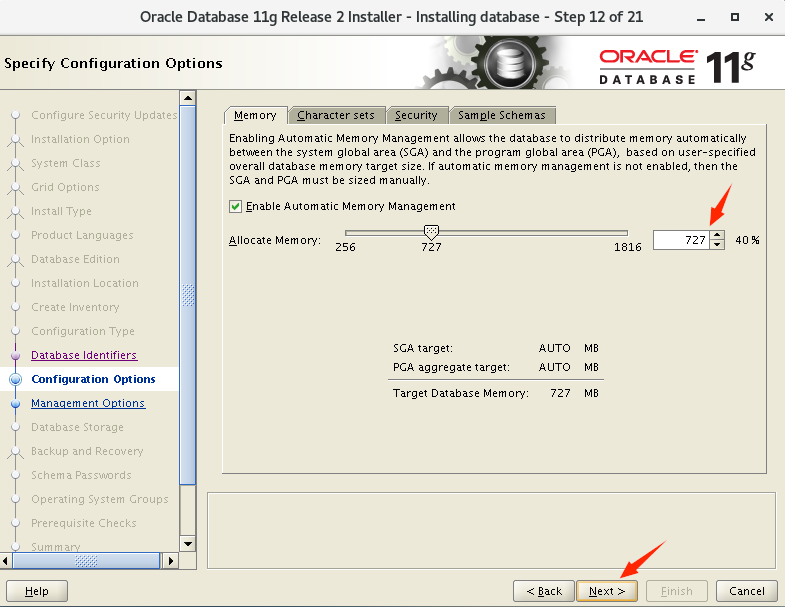Viewport: 785px width, 607px height.
Task: Click the slider maximum value 1816
Action: point(628,247)
